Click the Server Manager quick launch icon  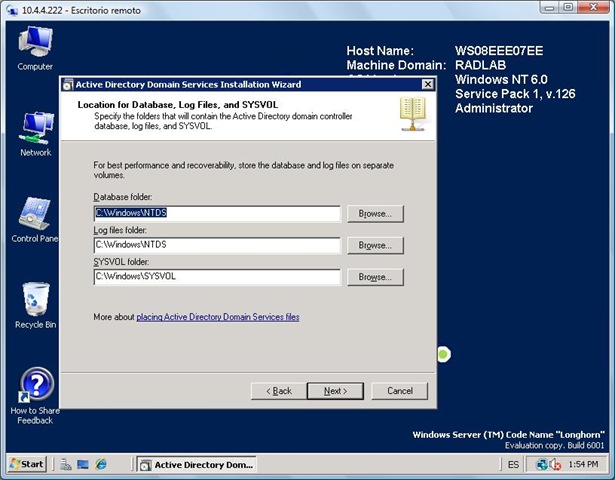pyautogui.click(x=65, y=465)
